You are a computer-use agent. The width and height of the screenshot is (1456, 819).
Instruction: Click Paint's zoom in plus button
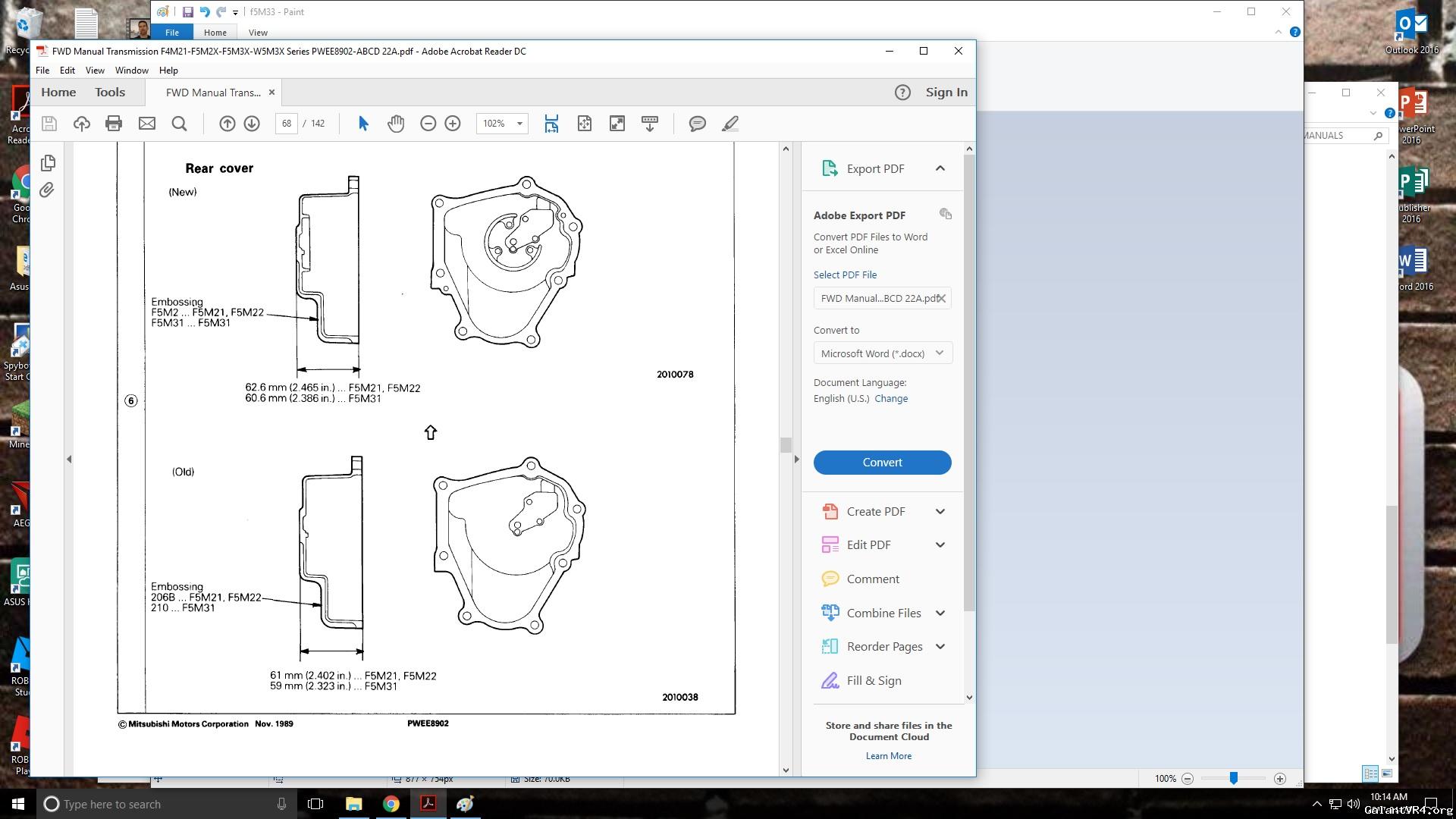point(1280,779)
